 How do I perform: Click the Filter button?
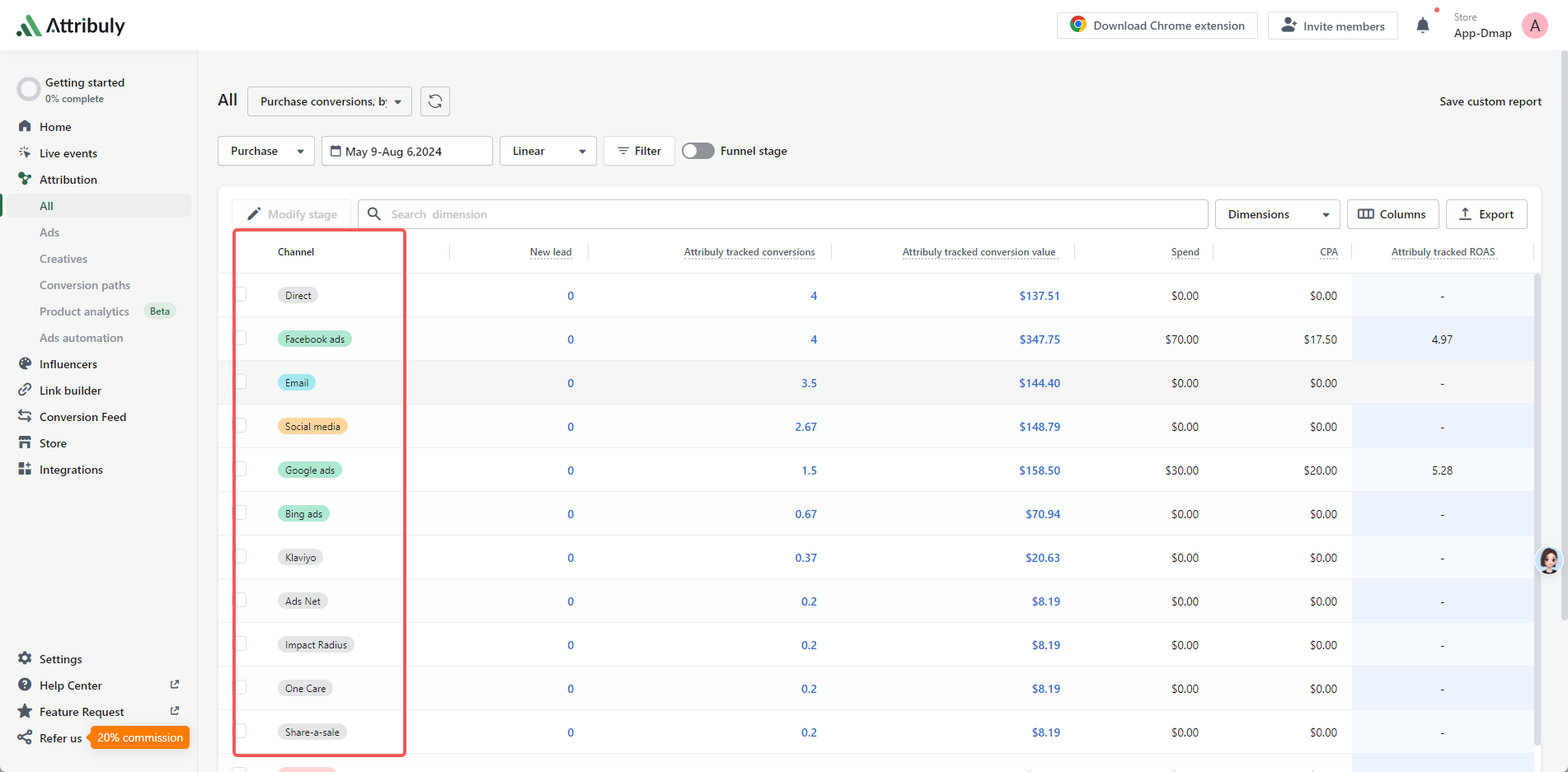pos(639,151)
